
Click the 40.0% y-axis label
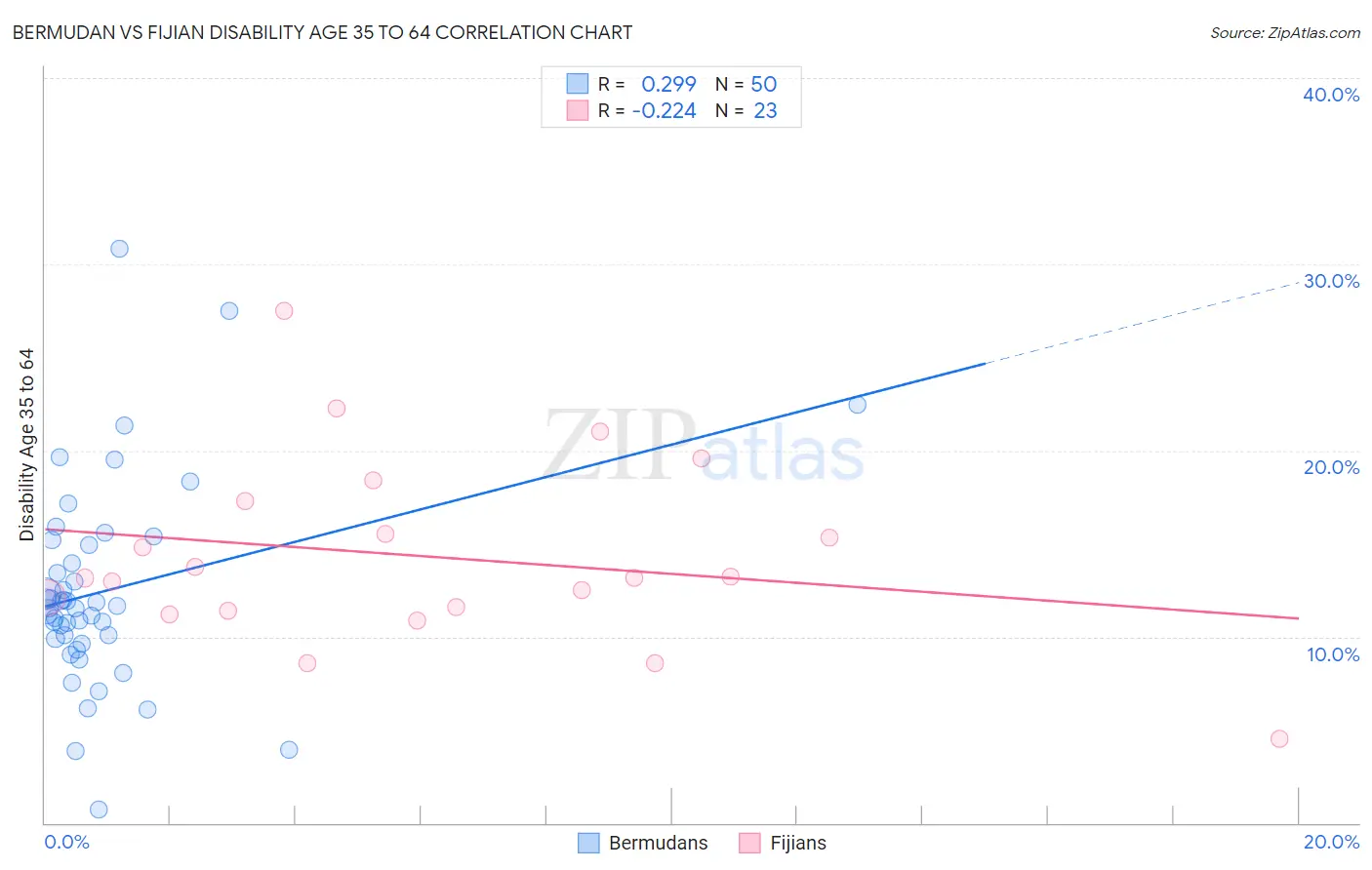(x=1331, y=95)
